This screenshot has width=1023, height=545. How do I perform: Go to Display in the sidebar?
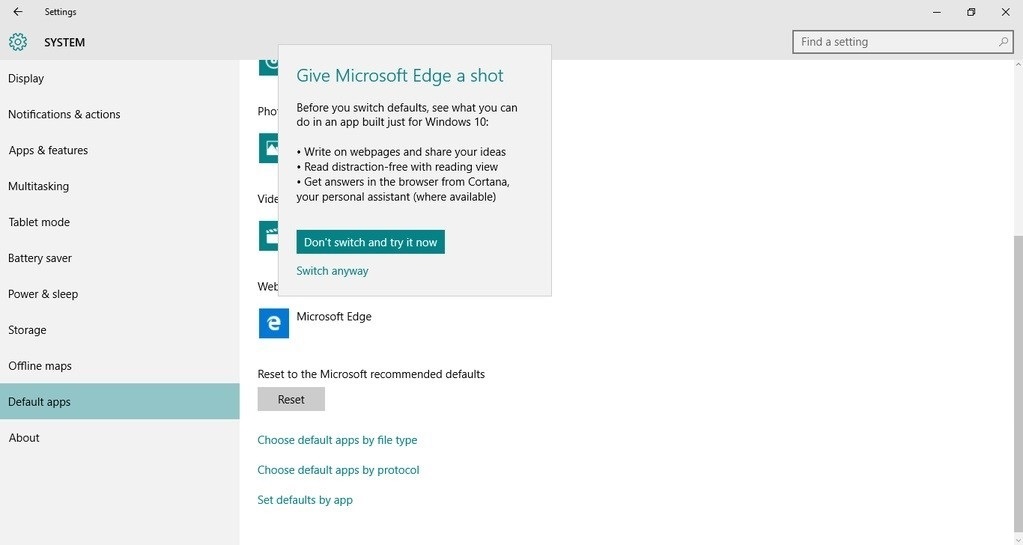point(26,78)
